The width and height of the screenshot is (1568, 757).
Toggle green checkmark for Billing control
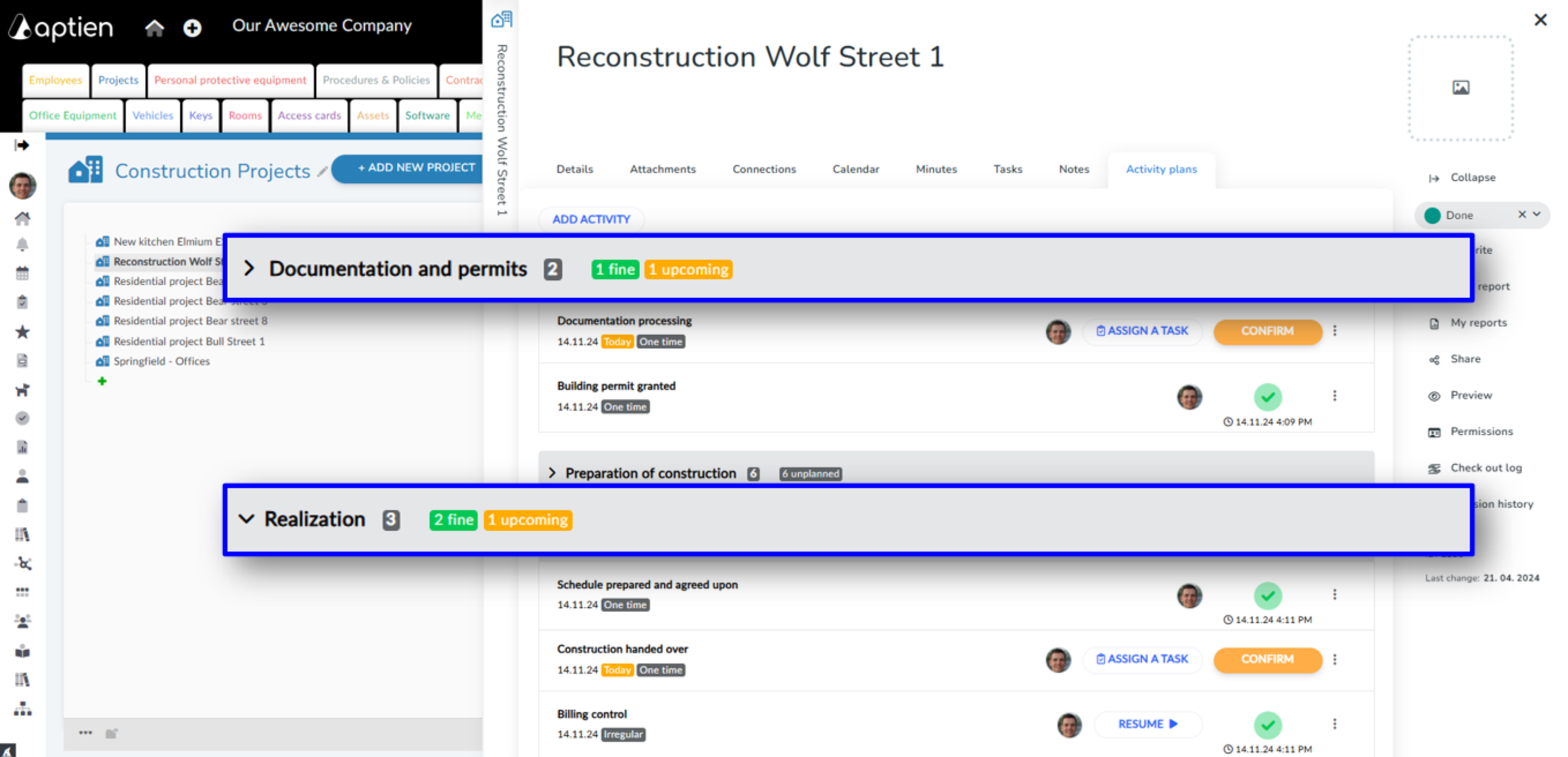point(1268,724)
